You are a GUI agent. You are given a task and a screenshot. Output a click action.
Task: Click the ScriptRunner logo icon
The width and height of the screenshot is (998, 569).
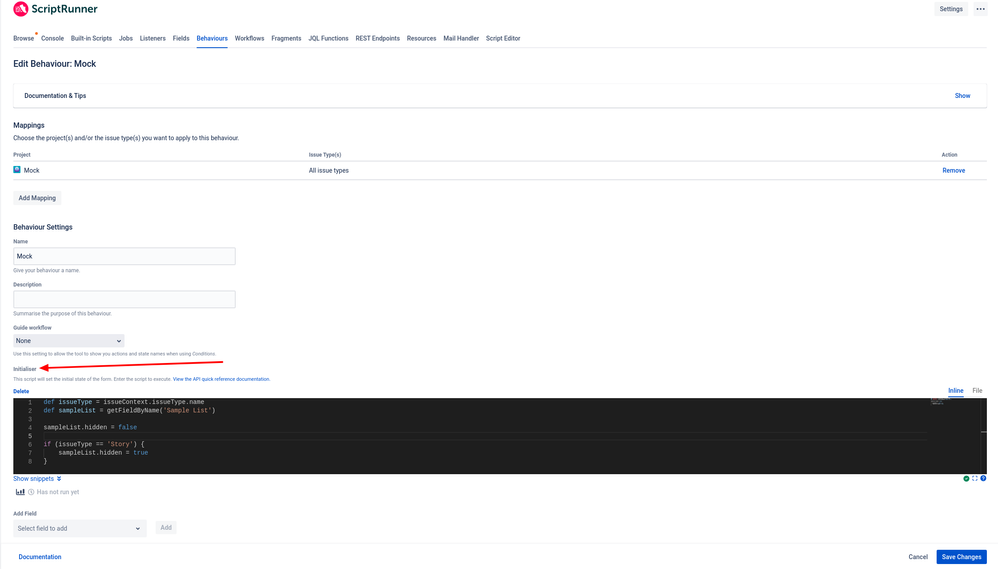click(x=20, y=9)
